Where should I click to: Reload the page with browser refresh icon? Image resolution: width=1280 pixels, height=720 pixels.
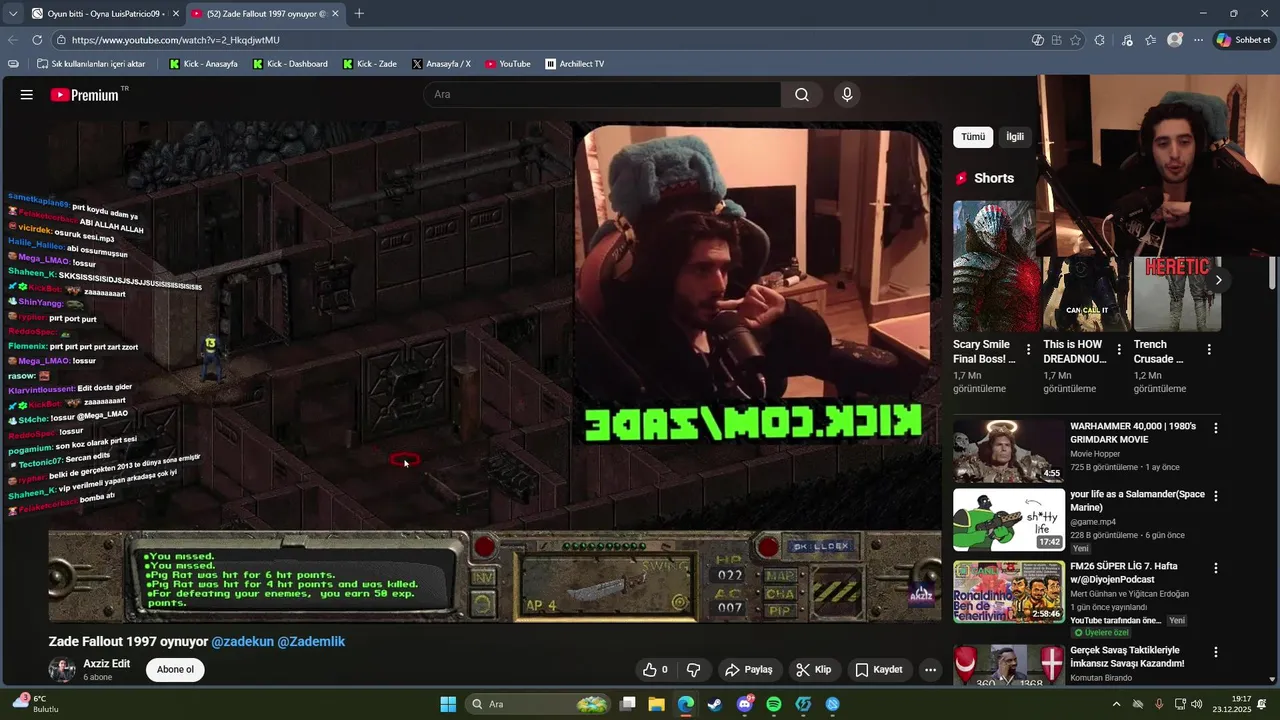(37, 40)
